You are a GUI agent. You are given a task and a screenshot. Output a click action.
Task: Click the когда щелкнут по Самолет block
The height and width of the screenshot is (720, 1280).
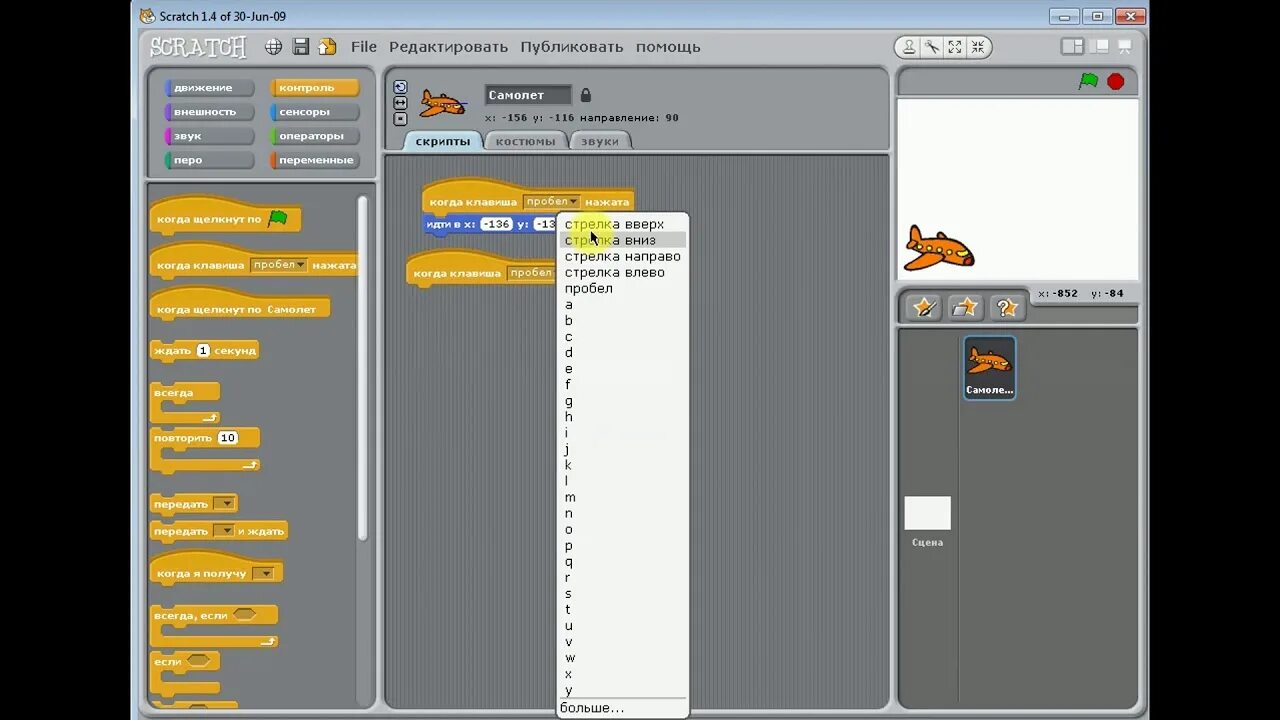[239, 305]
